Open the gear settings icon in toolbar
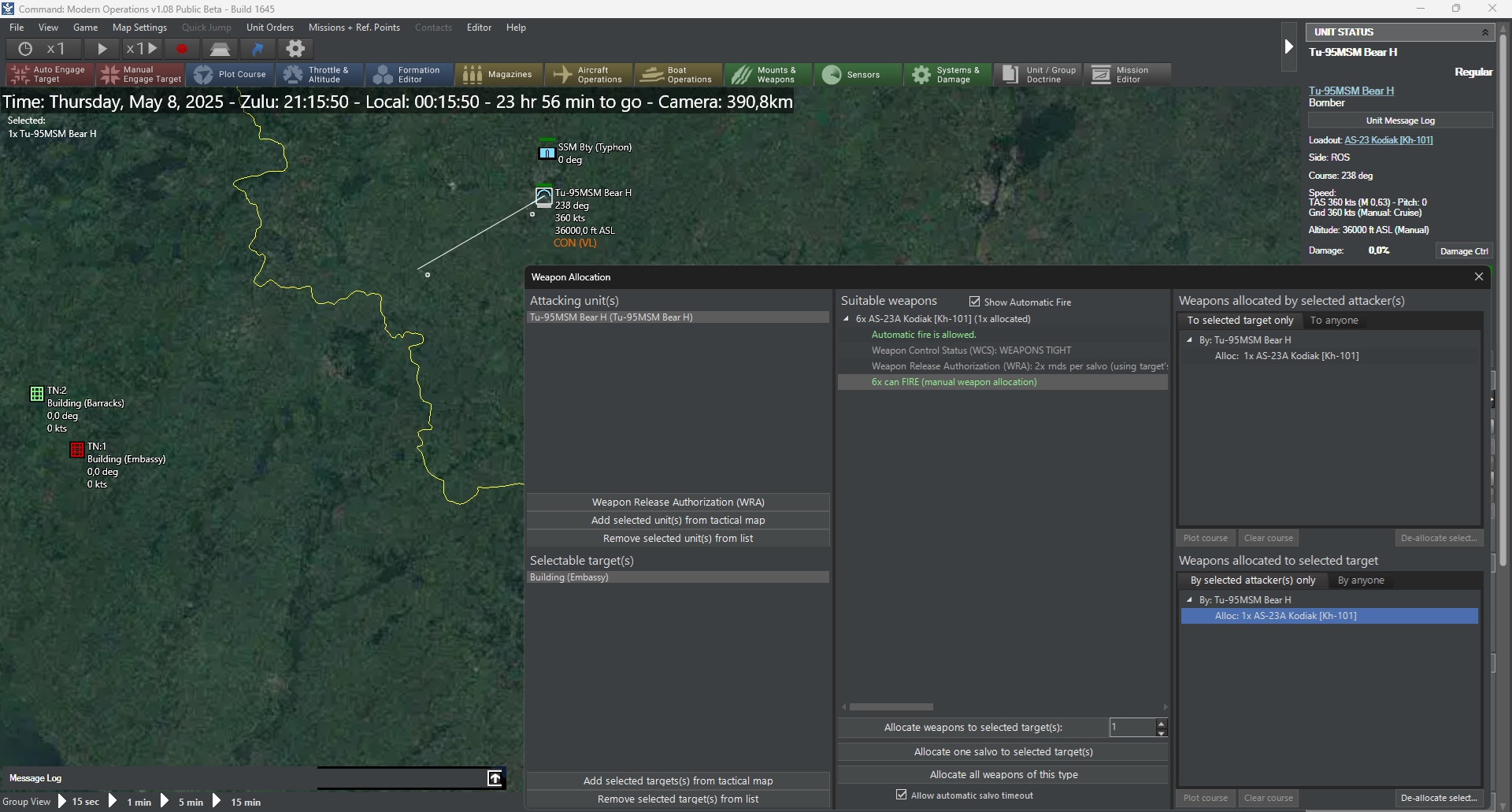The width and height of the screenshot is (1512, 812). (x=295, y=49)
